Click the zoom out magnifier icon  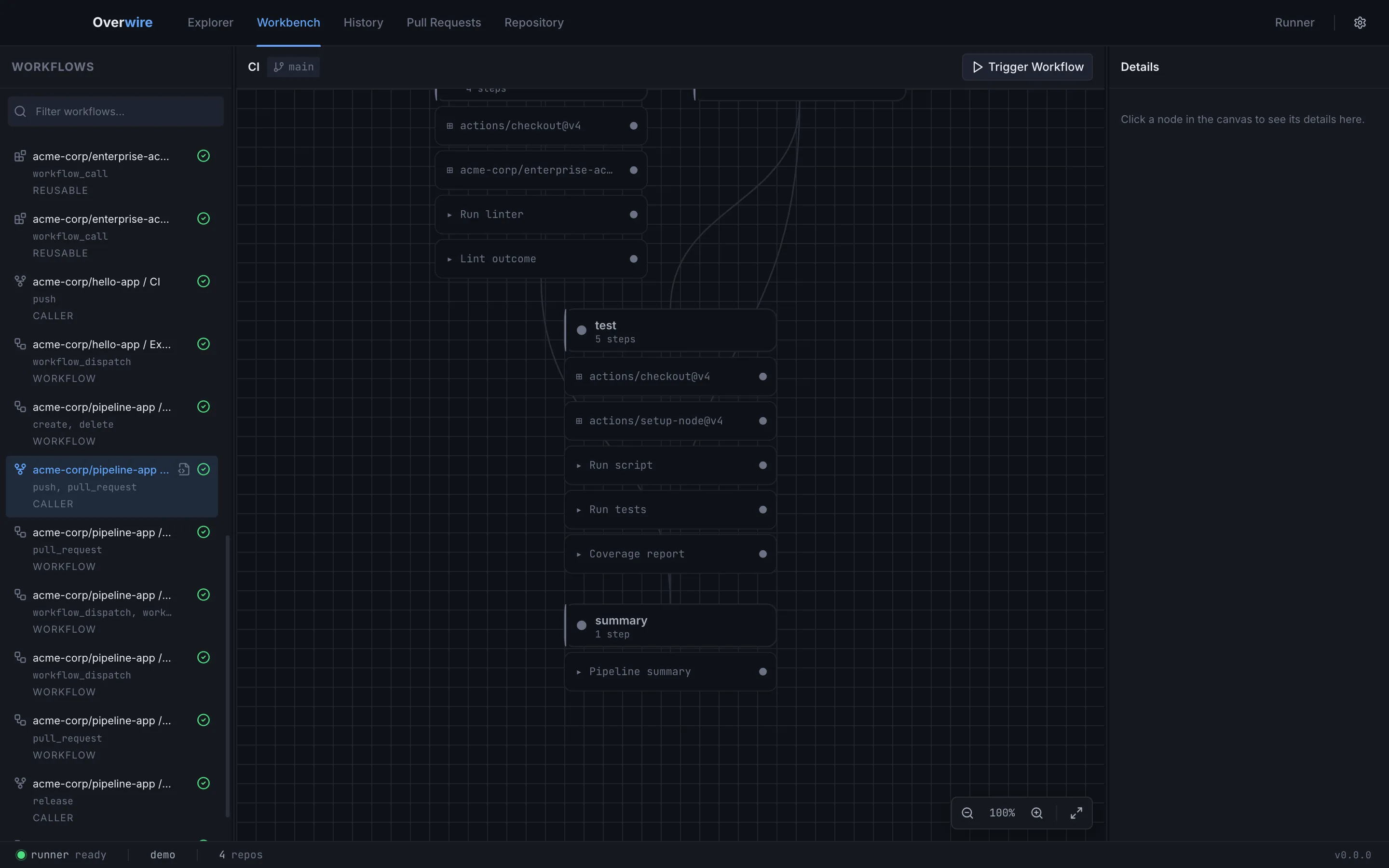click(967, 813)
